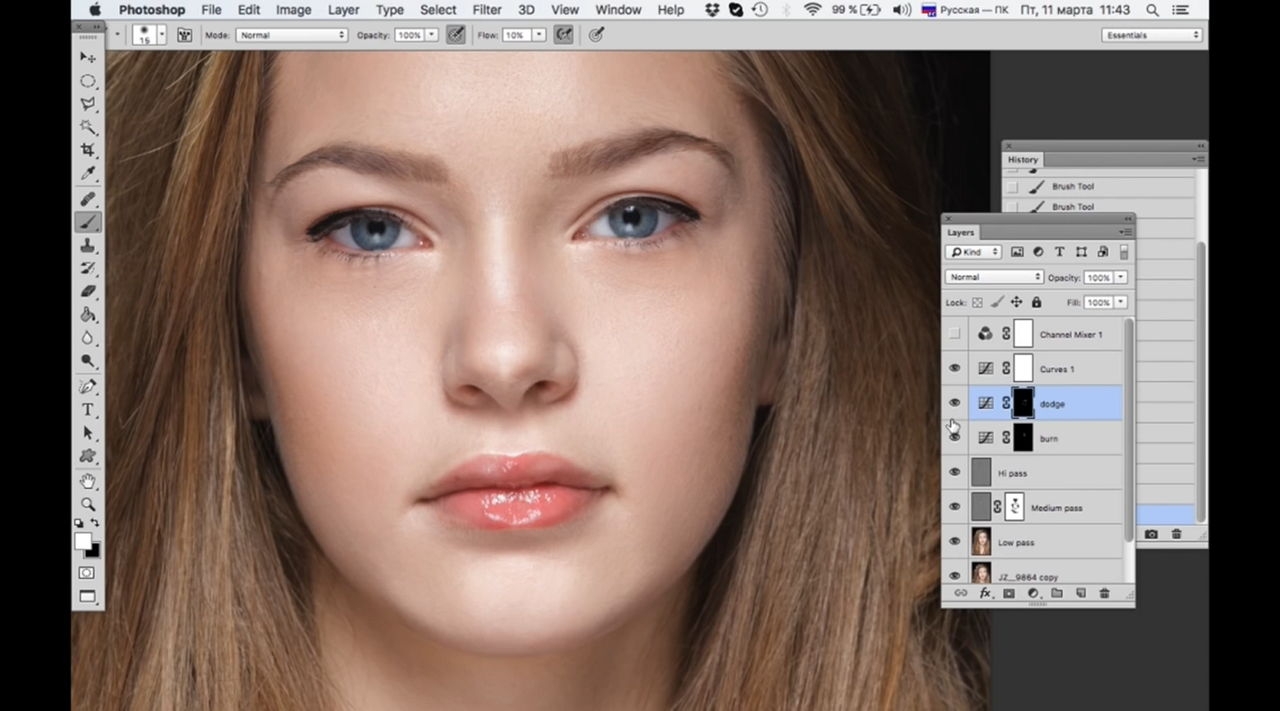
Task: Open the Filter menu
Action: [x=487, y=10]
